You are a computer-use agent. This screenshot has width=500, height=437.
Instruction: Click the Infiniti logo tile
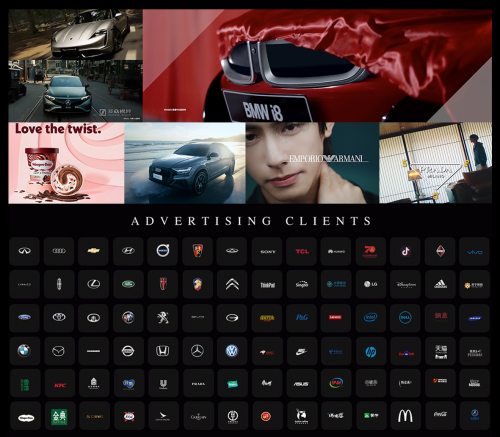[25, 251]
